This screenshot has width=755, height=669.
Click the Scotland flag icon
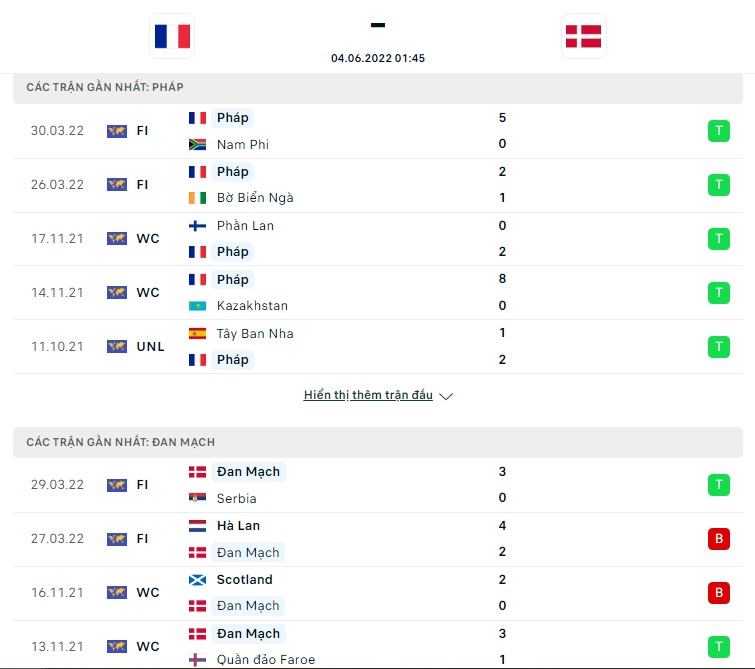click(197, 580)
